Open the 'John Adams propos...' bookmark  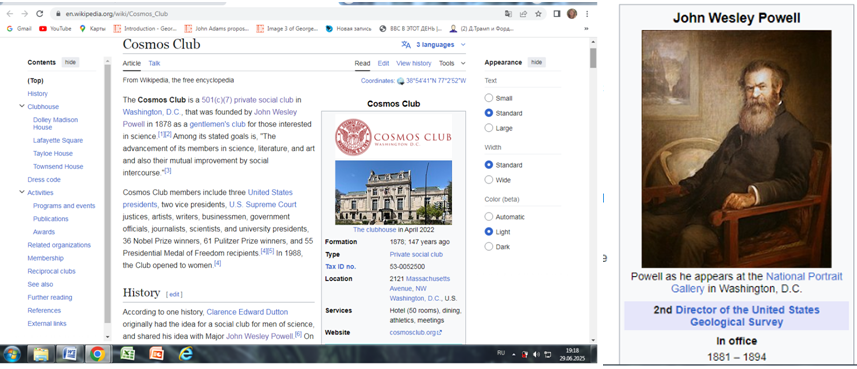coord(217,28)
